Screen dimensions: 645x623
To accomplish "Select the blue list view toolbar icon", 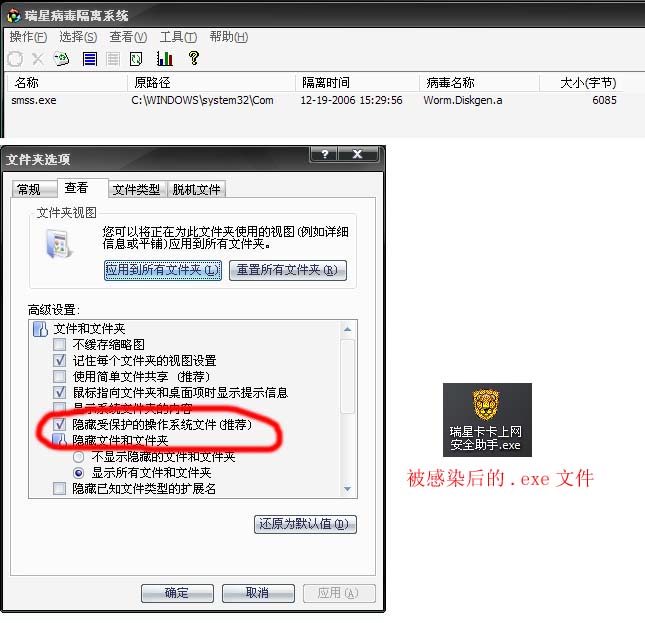I will point(90,59).
